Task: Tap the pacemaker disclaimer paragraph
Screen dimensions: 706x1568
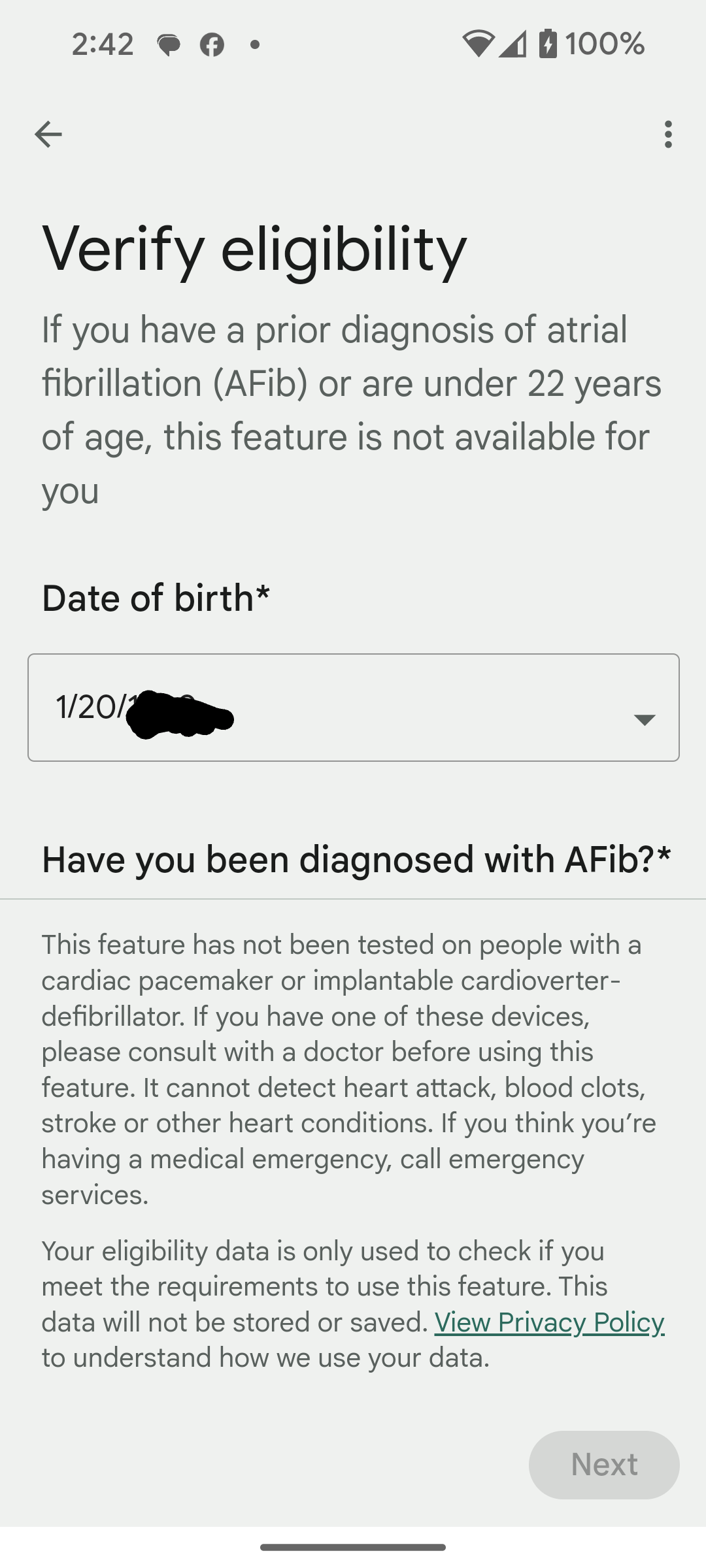Action: [x=349, y=1070]
